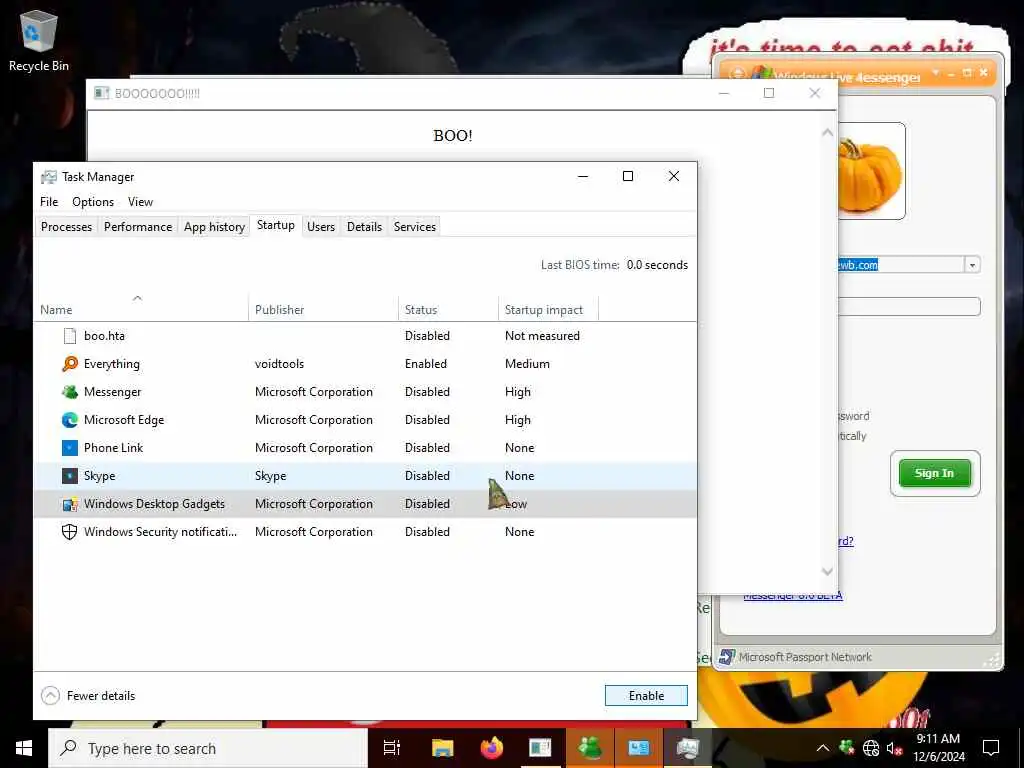
Task: Open the notification center icon
Action: click(991, 748)
